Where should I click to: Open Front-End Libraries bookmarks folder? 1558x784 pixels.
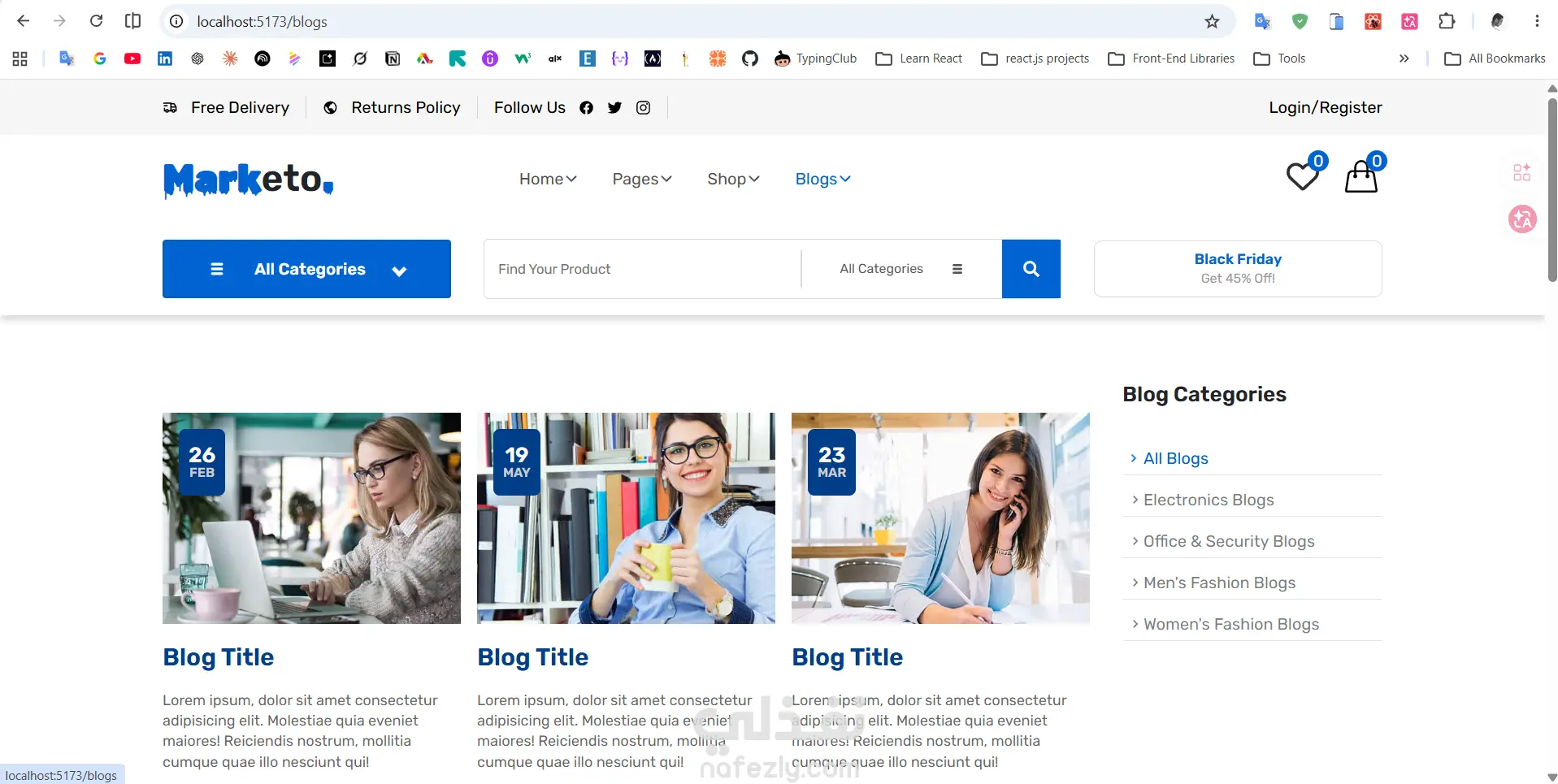[1171, 58]
